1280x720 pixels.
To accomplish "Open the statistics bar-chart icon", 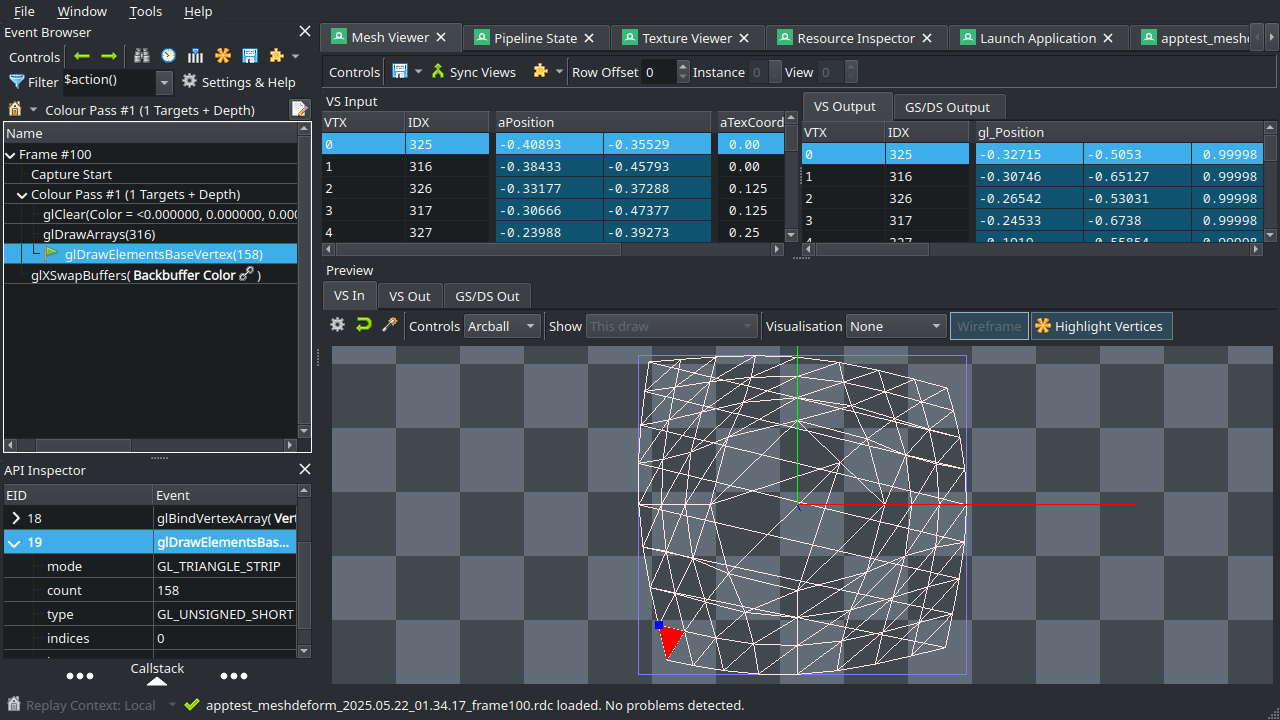I will click(x=195, y=55).
